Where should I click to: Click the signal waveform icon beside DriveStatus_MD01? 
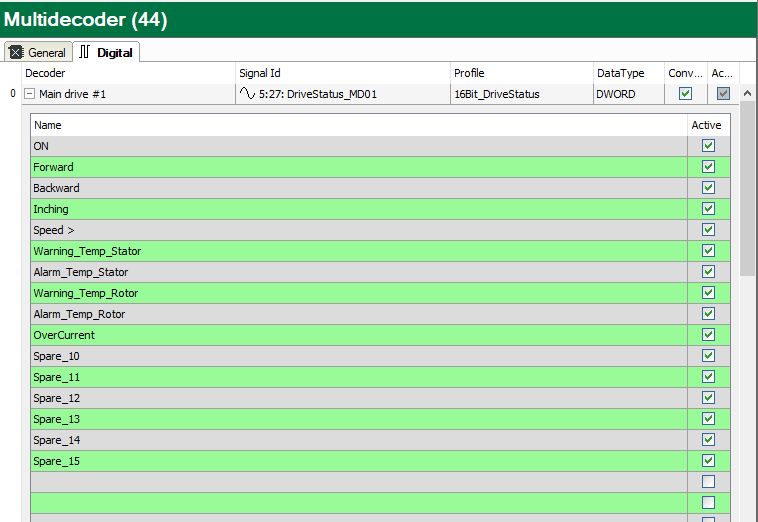(x=247, y=94)
